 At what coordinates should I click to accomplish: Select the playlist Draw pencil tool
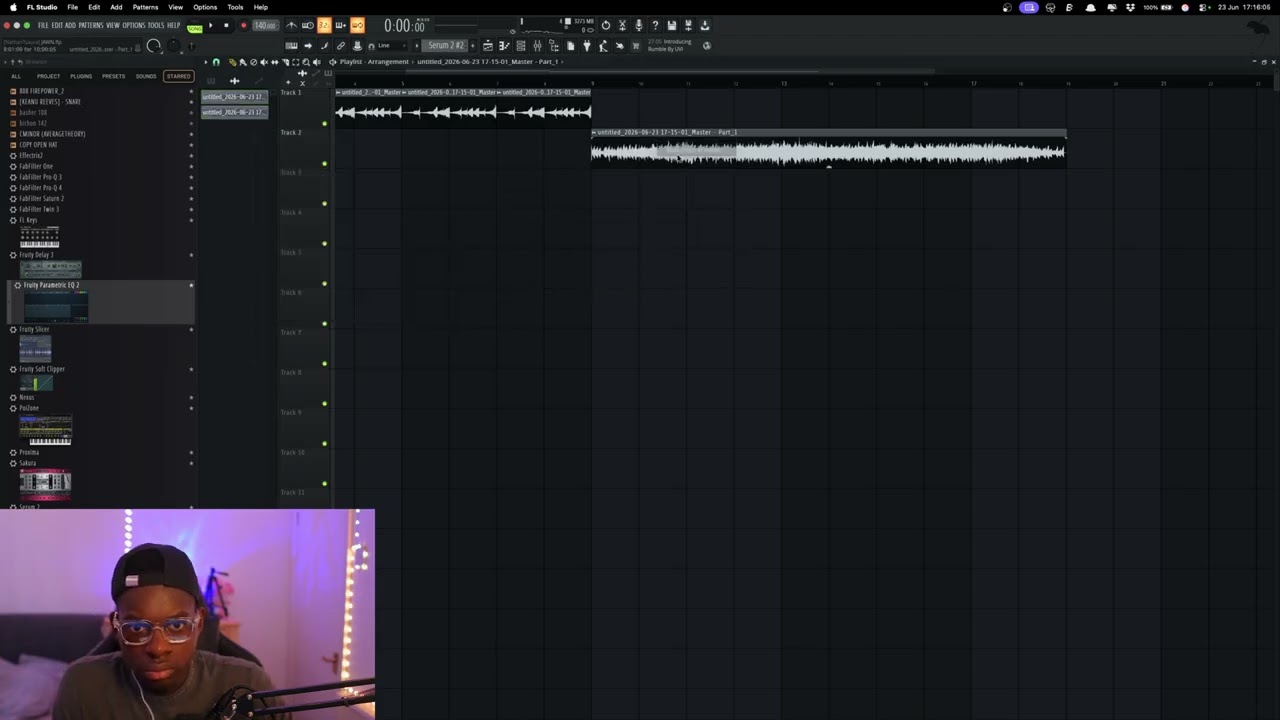(232, 62)
